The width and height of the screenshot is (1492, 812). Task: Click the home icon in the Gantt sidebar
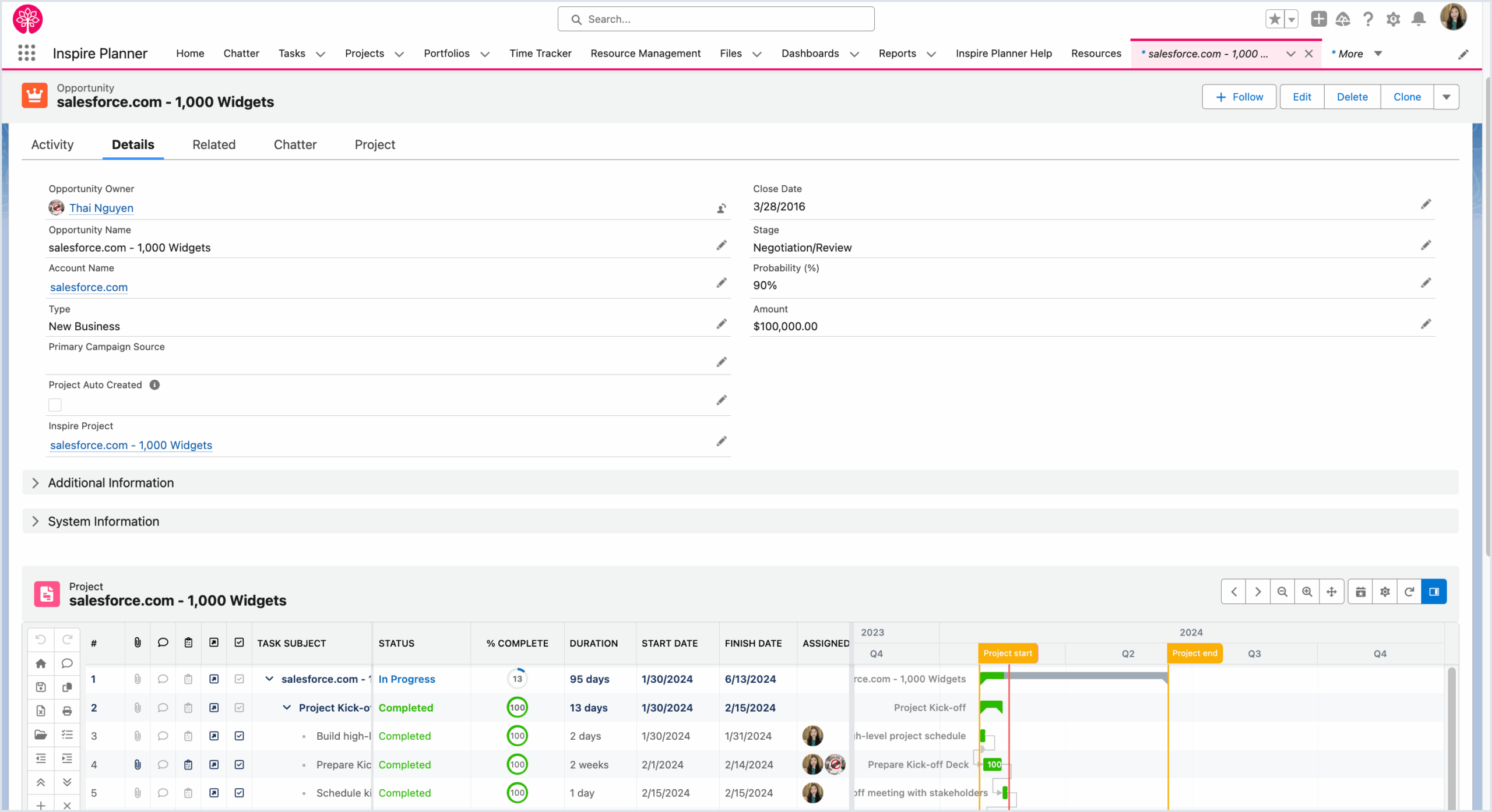point(40,663)
